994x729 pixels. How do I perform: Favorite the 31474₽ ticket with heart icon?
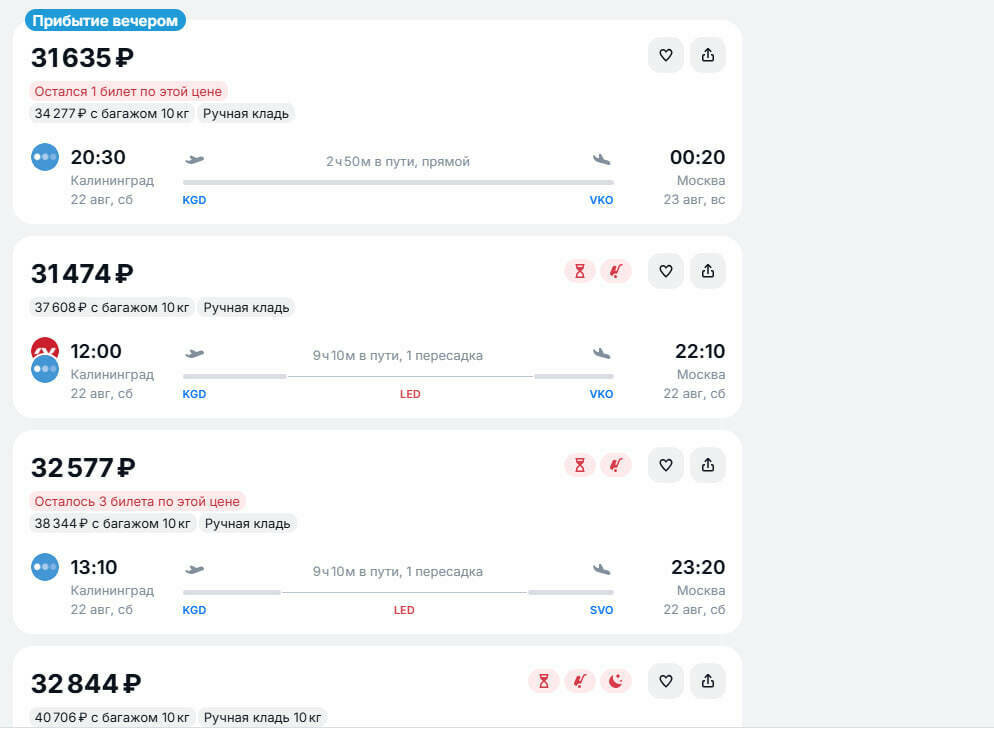666,271
